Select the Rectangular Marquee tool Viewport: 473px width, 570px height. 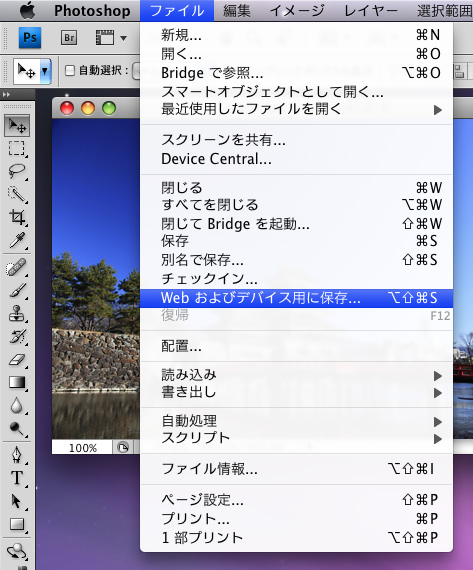click(17, 148)
